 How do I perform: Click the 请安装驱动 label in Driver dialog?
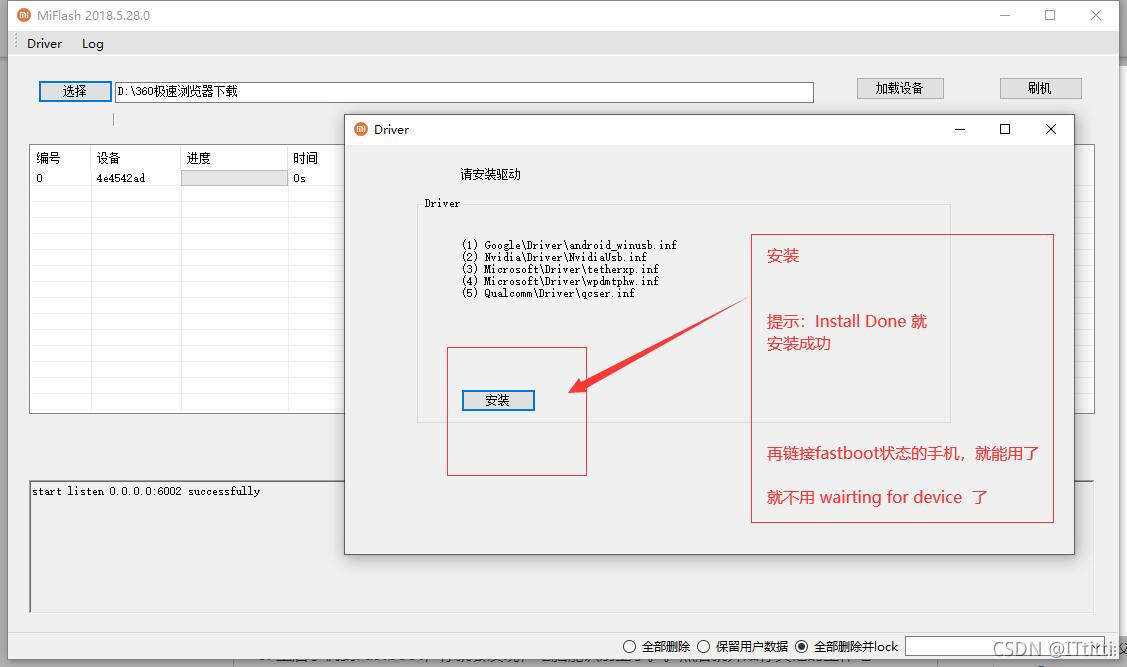[x=490, y=175]
